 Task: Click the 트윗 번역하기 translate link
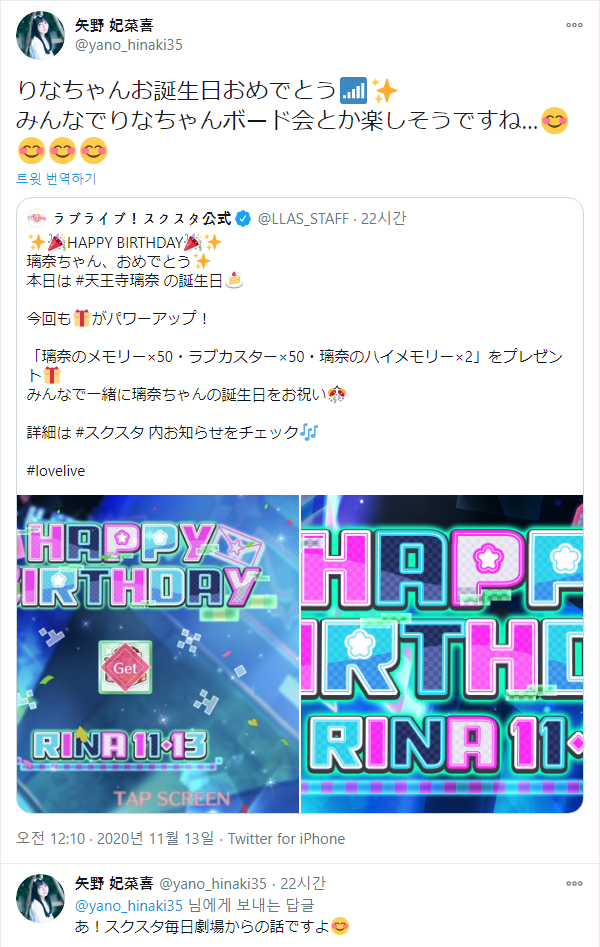coord(56,179)
